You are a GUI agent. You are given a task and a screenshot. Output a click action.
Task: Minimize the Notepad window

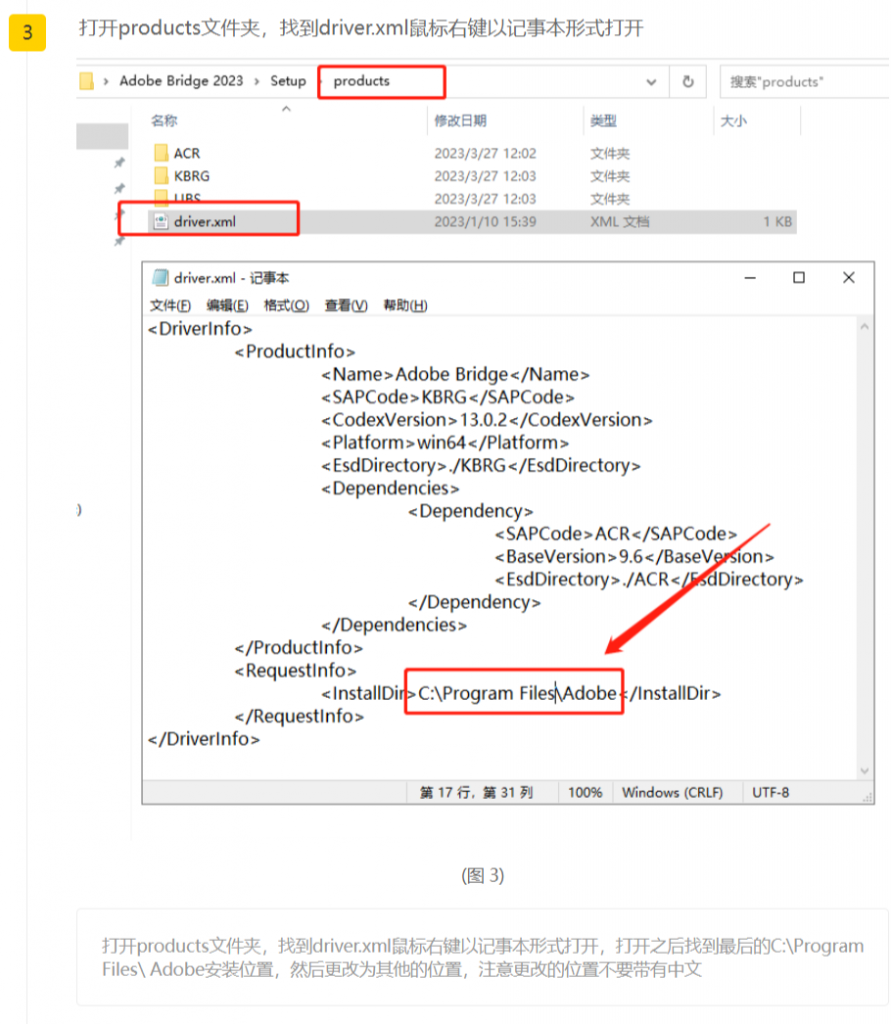pyautogui.click(x=750, y=278)
